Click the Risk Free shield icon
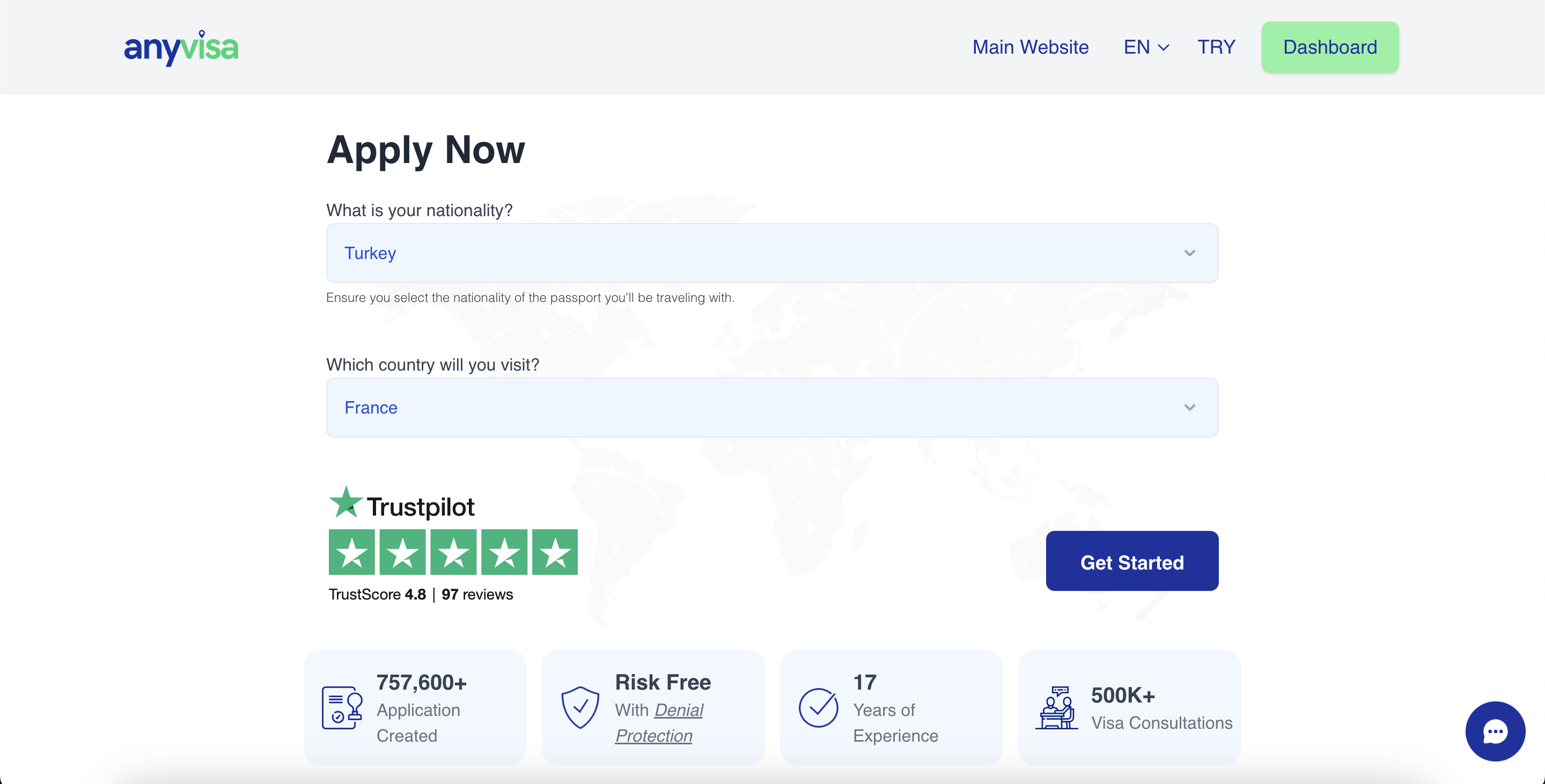Screen dimensions: 1545x784 point(580,707)
